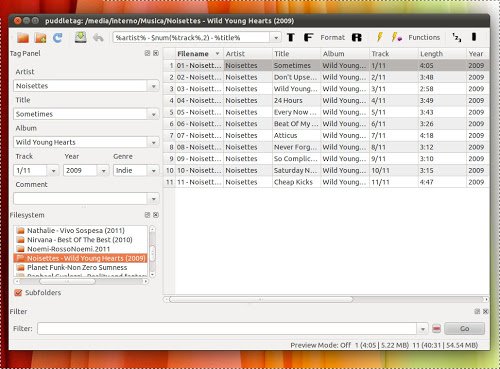Click the lightning-bolt Quick Actions icon
Screen dimensions: 500x369
pos(379,37)
